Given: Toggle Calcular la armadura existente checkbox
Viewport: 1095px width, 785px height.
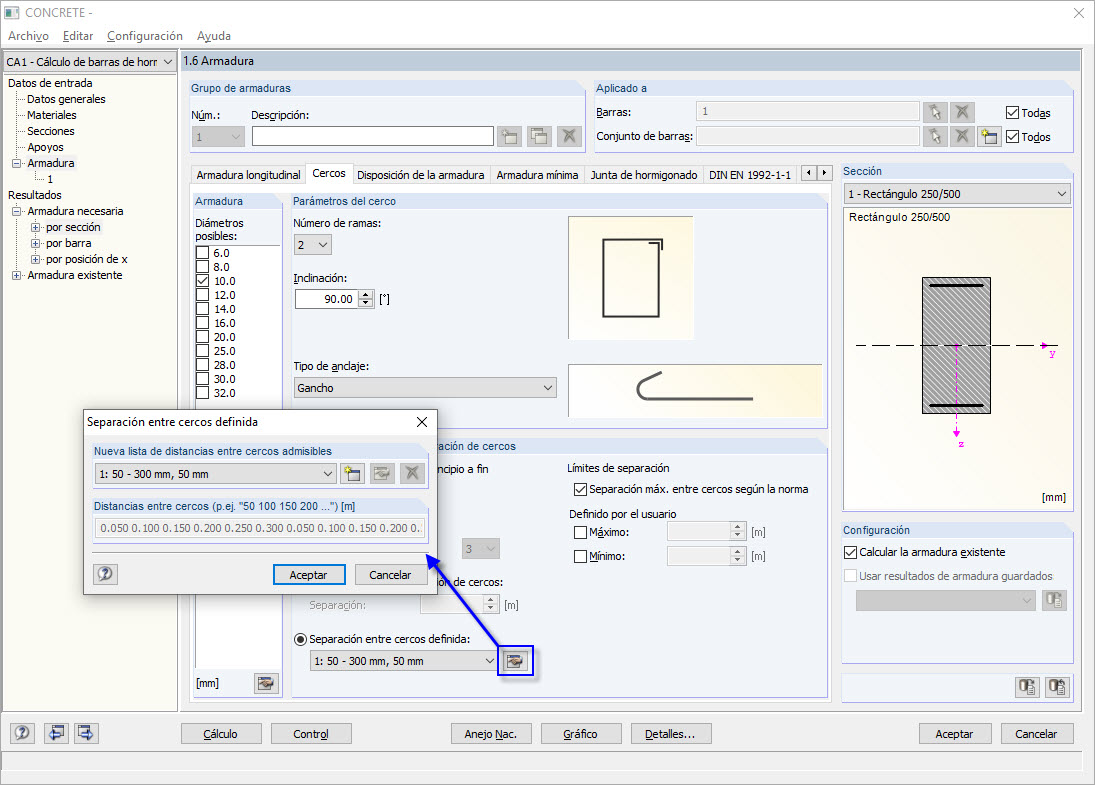Looking at the screenshot, I should (x=850, y=552).
